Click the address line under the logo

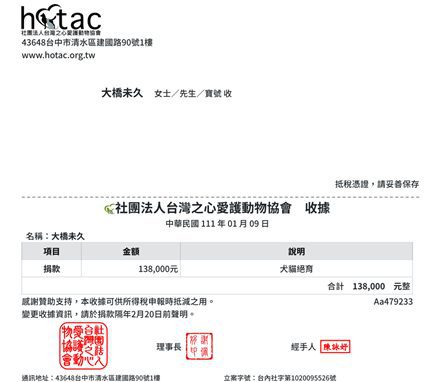(x=87, y=43)
